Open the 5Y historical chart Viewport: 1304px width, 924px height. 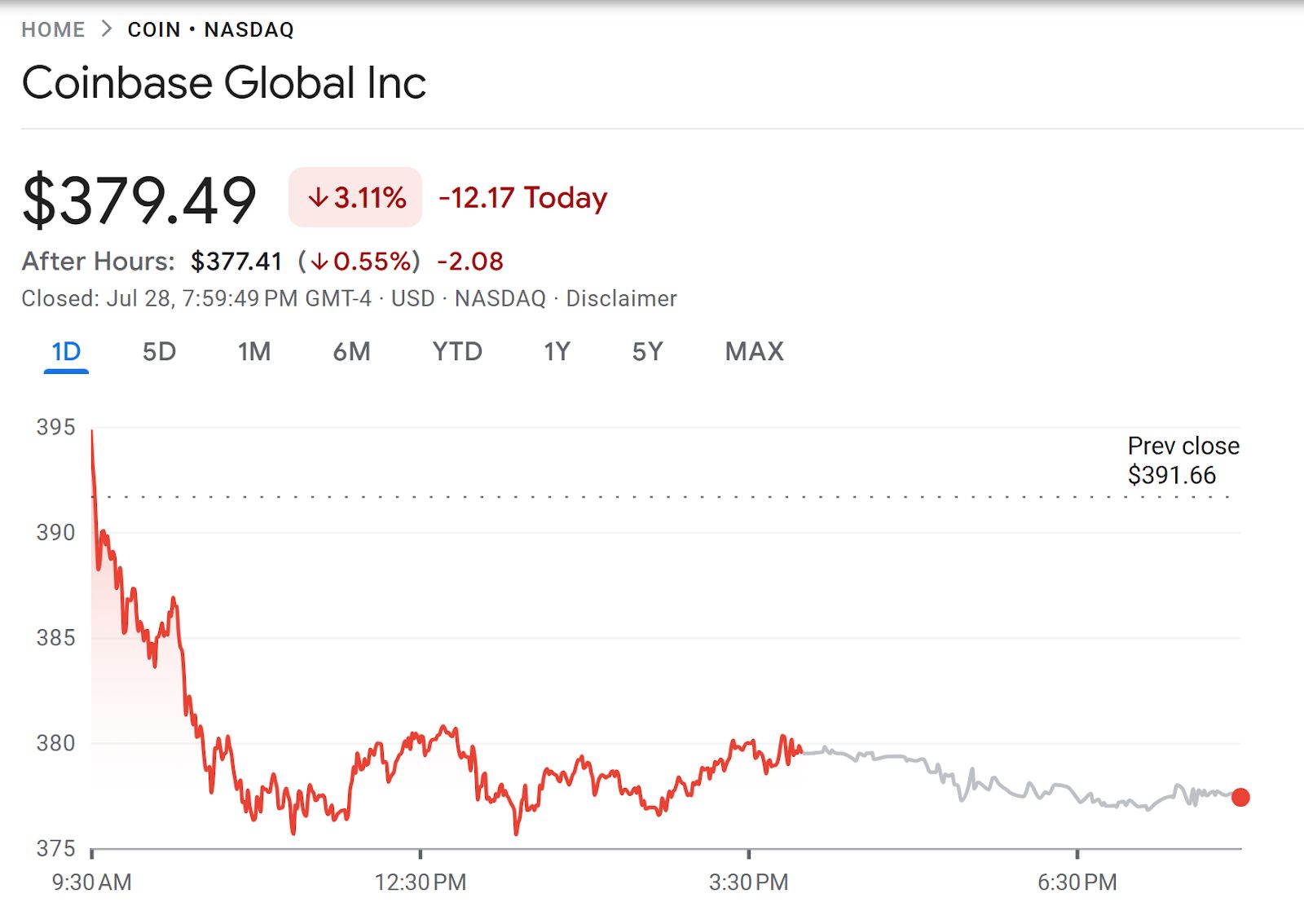click(x=648, y=351)
